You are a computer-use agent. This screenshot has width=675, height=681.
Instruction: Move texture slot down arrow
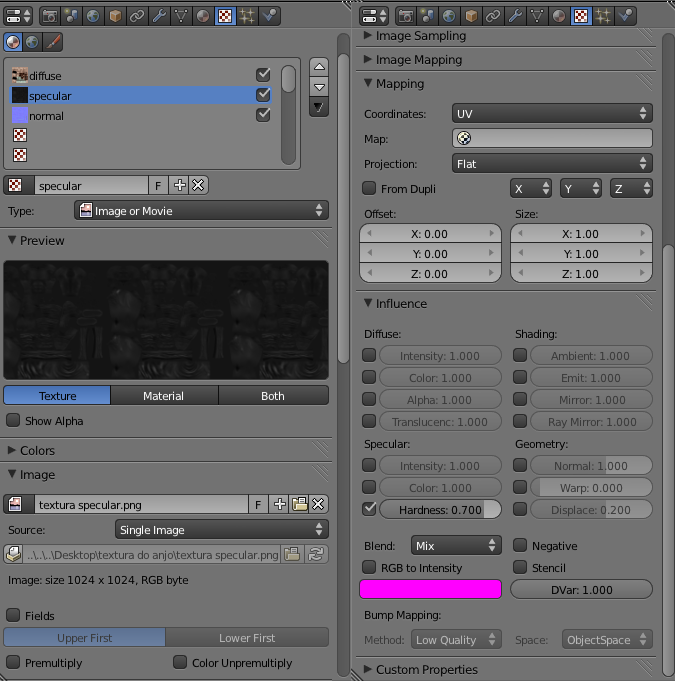point(319,87)
